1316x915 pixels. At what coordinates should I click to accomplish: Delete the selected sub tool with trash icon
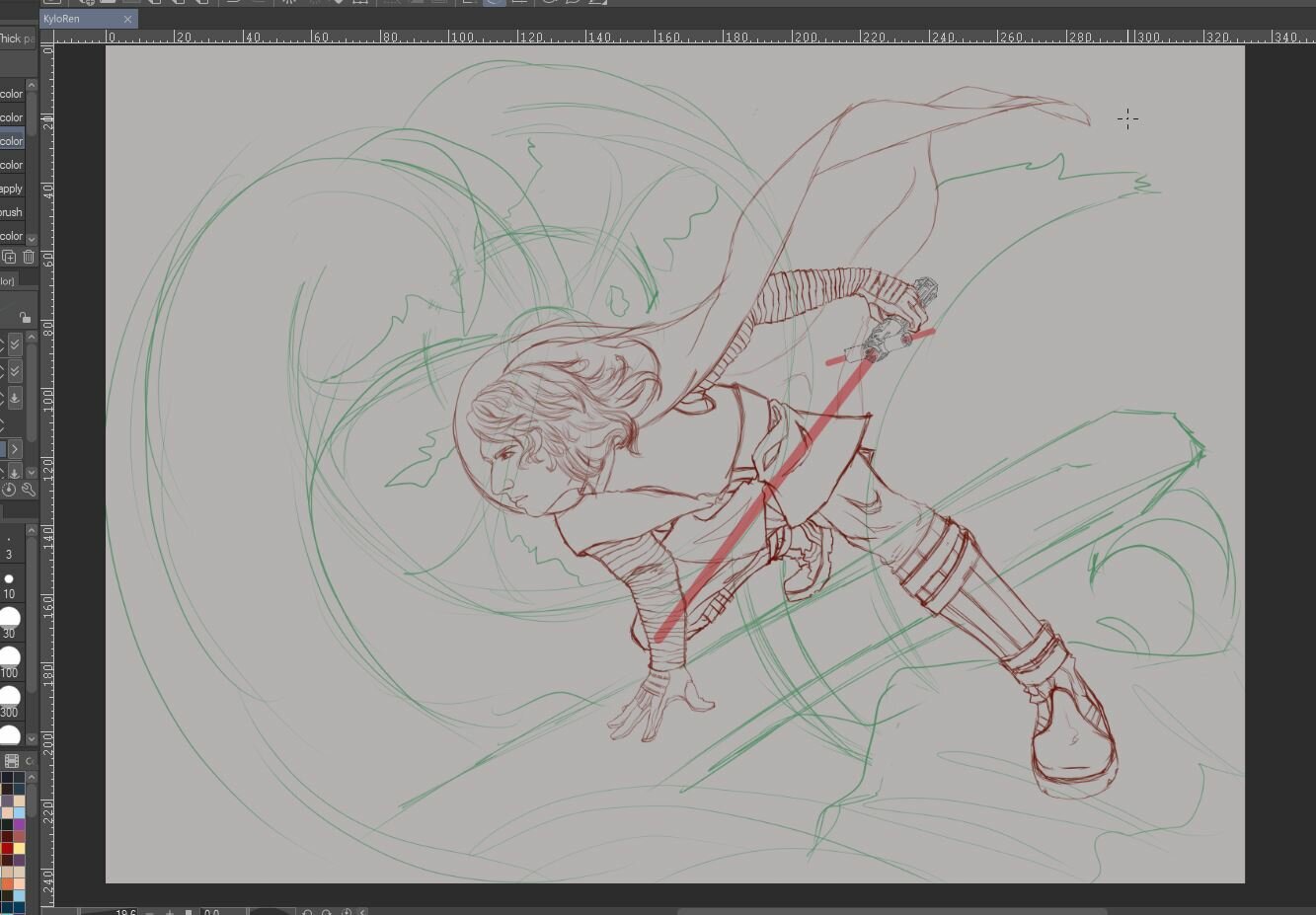point(28,258)
